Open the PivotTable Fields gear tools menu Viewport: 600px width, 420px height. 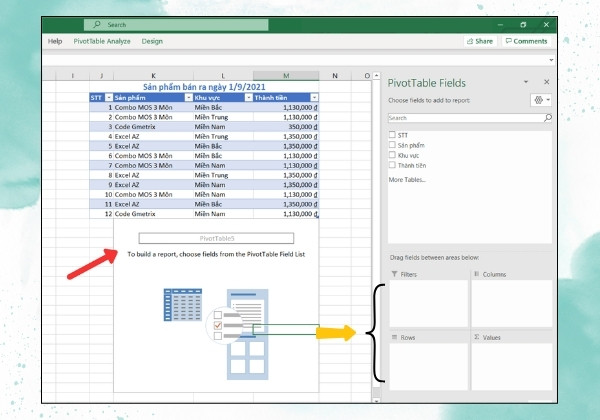coord(541,100)
